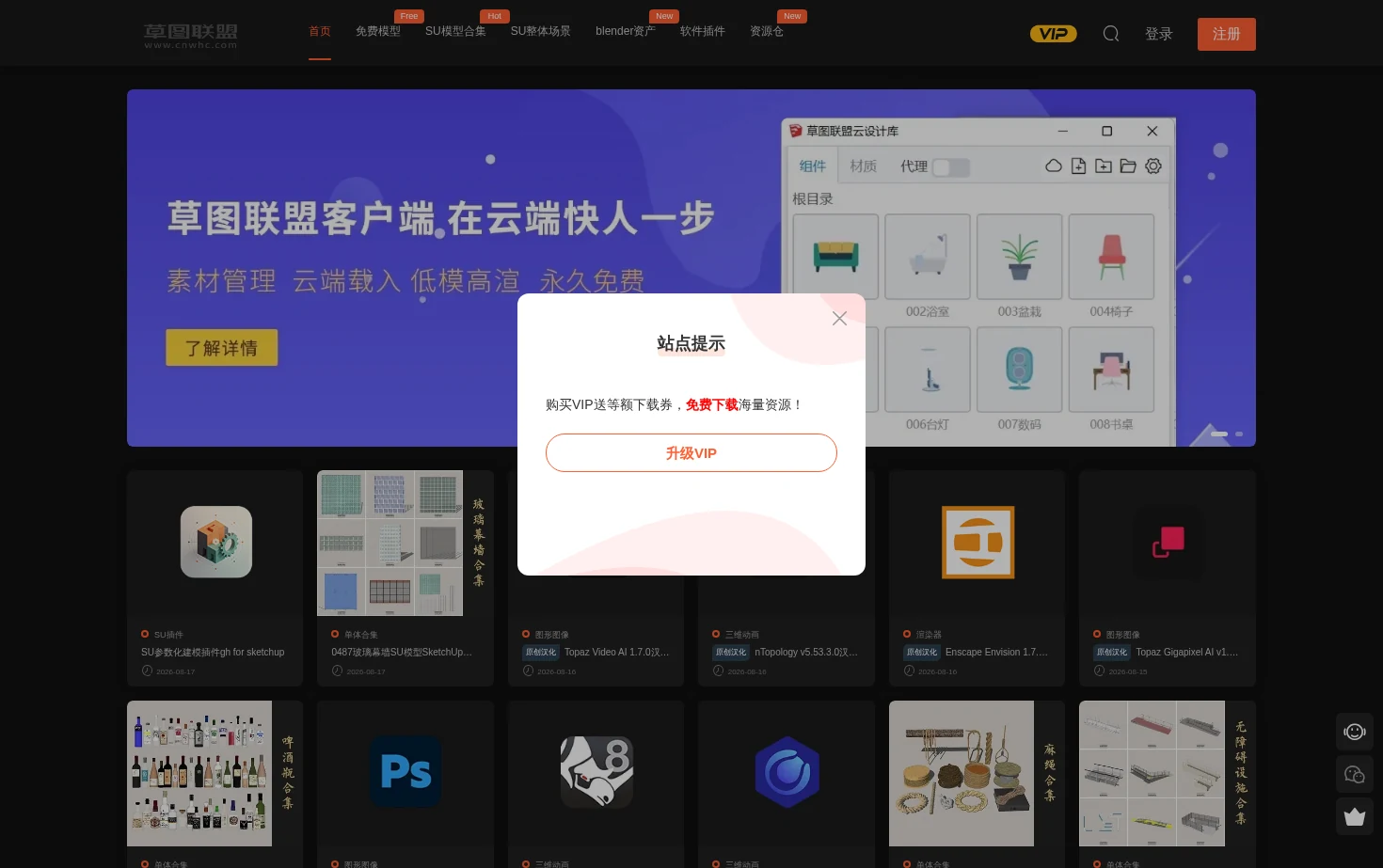Open the 无障碍设施合集 thumbnail
The width and height of the screenshot is (1383, 868).
click(1168, 773)
